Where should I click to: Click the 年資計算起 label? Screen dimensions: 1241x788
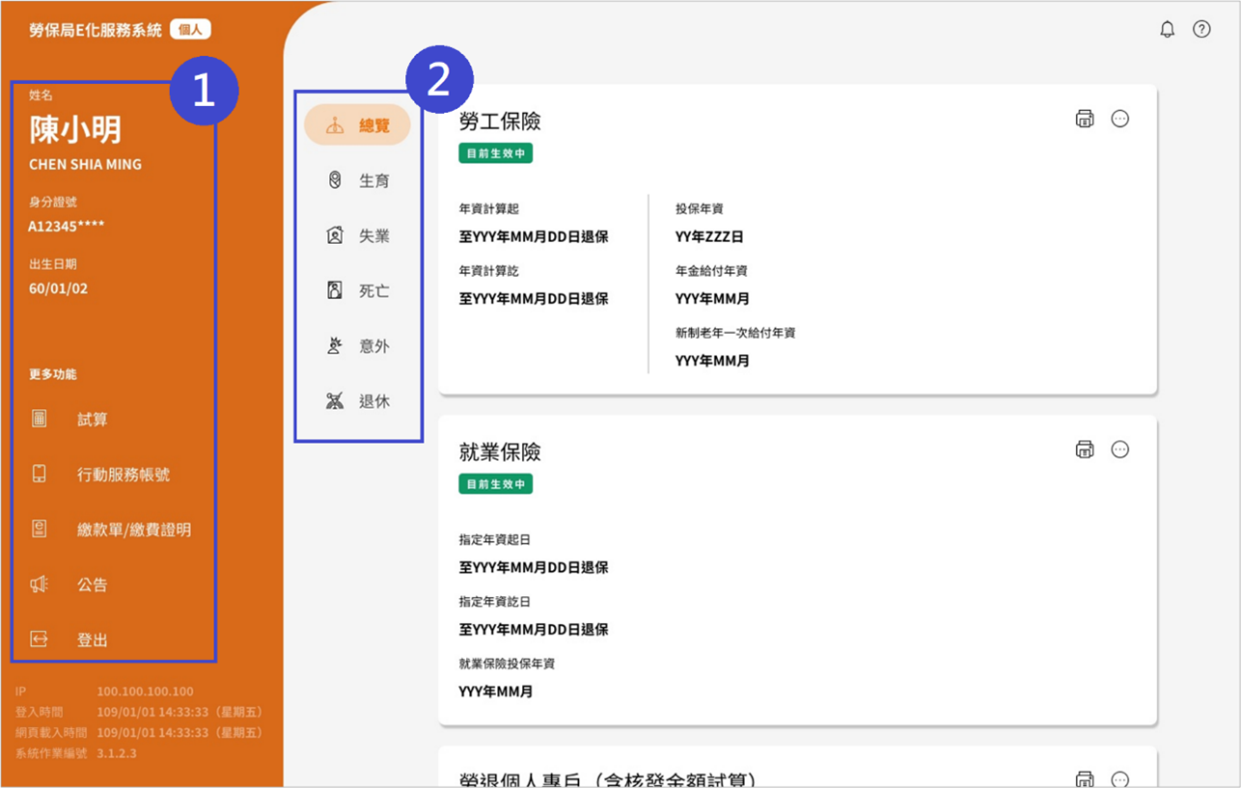(489, 209)
